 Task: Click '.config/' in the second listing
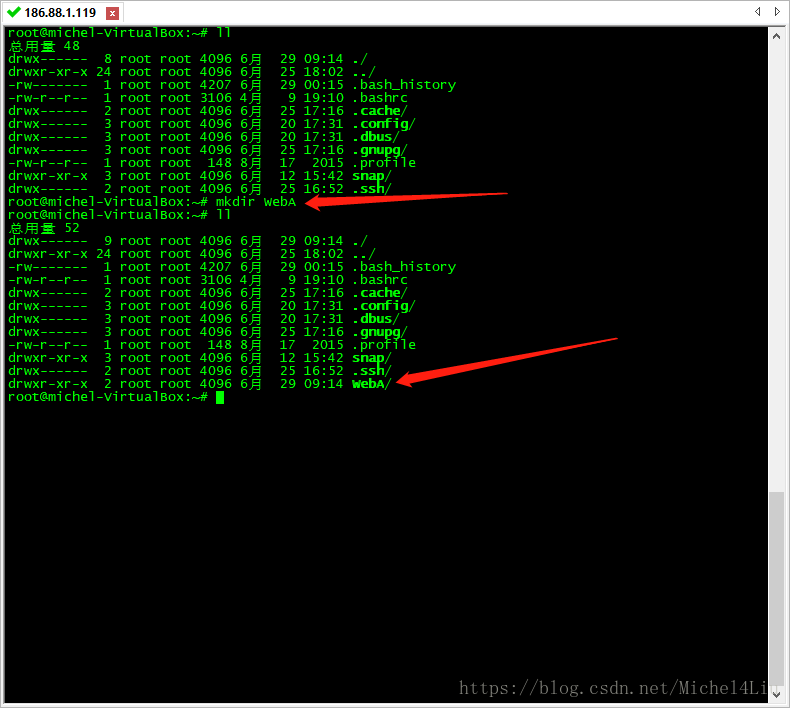(x=384, y=306)
